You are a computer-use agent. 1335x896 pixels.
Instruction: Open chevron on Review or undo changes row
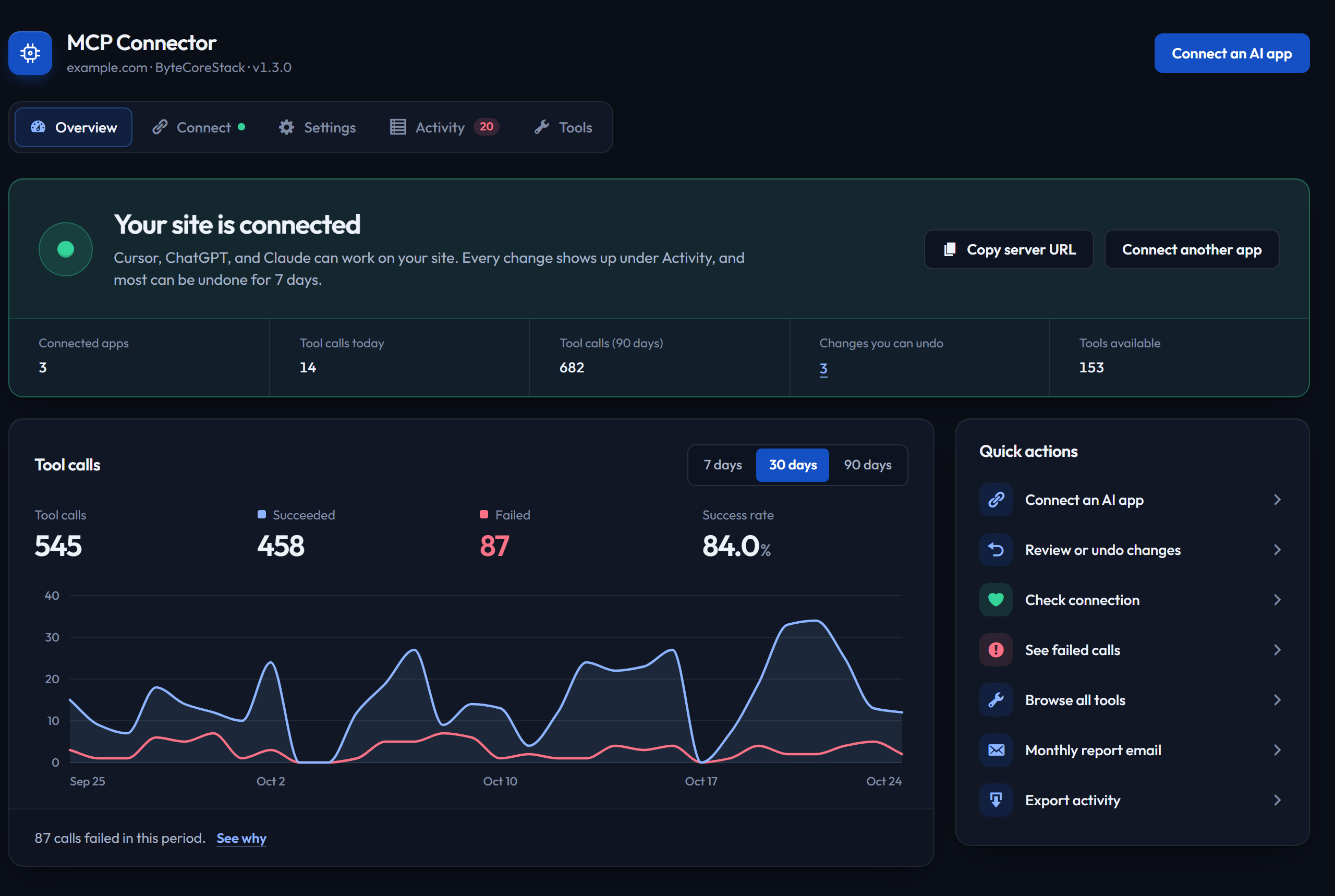pyautogui.click(x=1277, y=550)
